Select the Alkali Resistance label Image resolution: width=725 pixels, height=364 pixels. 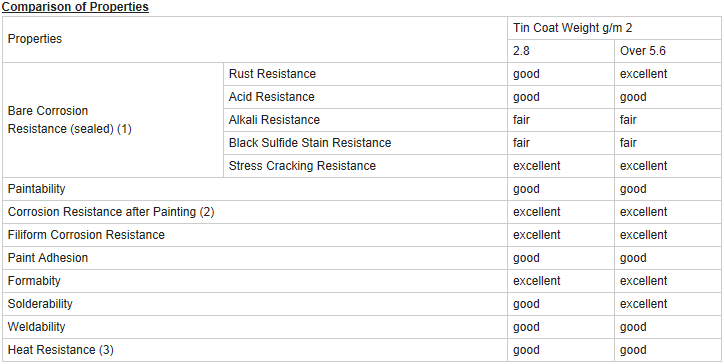(x=274, y=120)
